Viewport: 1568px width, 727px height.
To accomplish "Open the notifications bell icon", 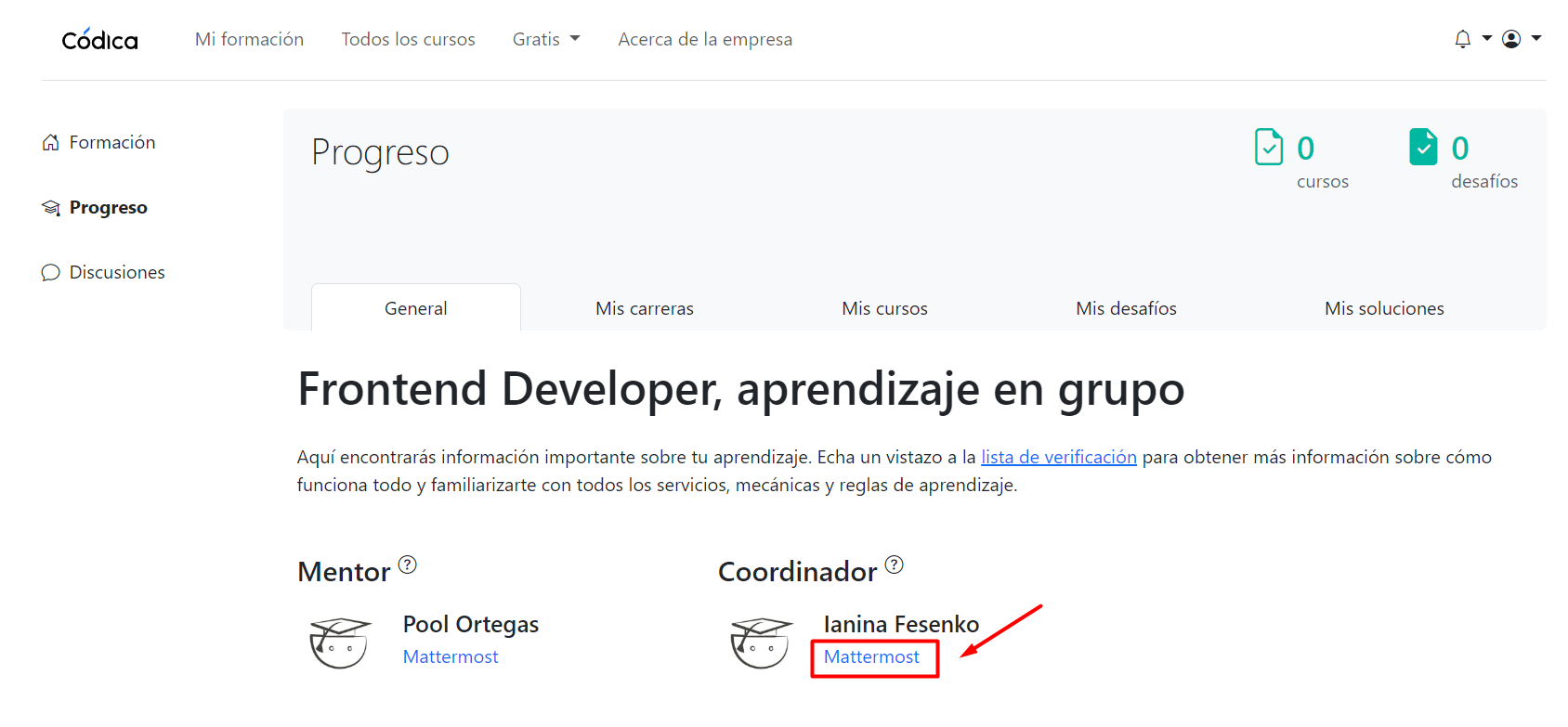I will click(1462, 39).
